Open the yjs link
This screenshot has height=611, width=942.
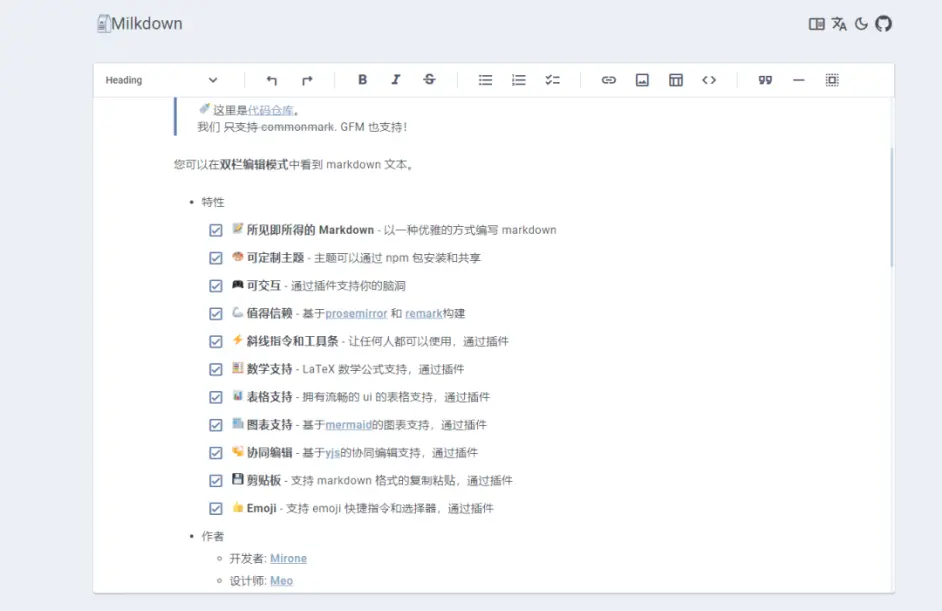tap(332, 453)
